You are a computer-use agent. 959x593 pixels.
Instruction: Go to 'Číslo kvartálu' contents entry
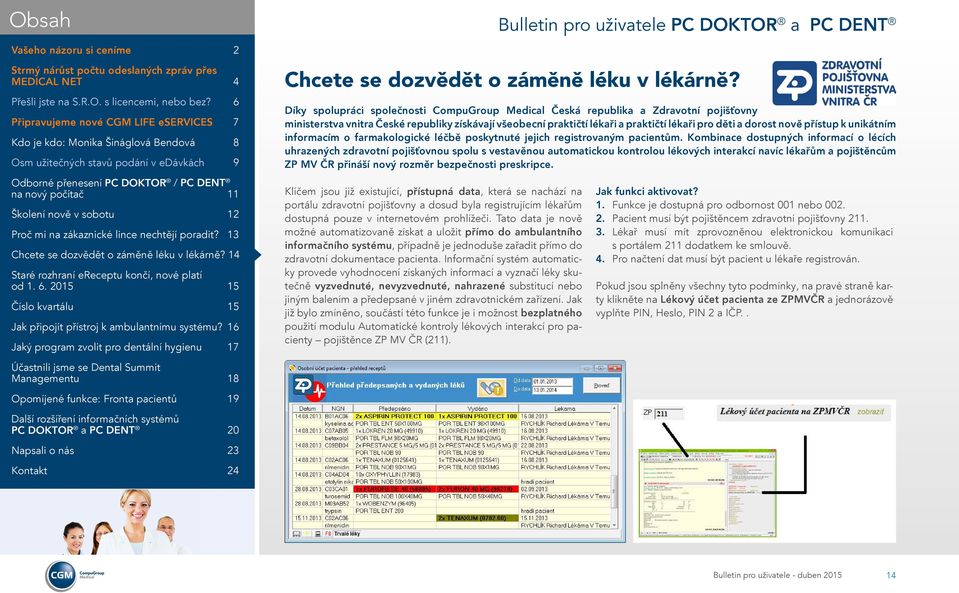click(x=125, y=306)
